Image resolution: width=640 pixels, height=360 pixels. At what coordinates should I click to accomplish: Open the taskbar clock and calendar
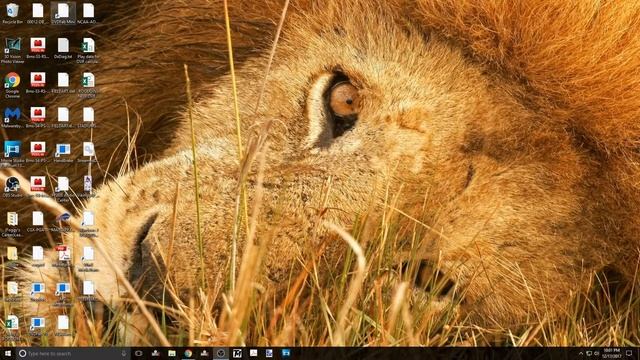tap(611, 353)
